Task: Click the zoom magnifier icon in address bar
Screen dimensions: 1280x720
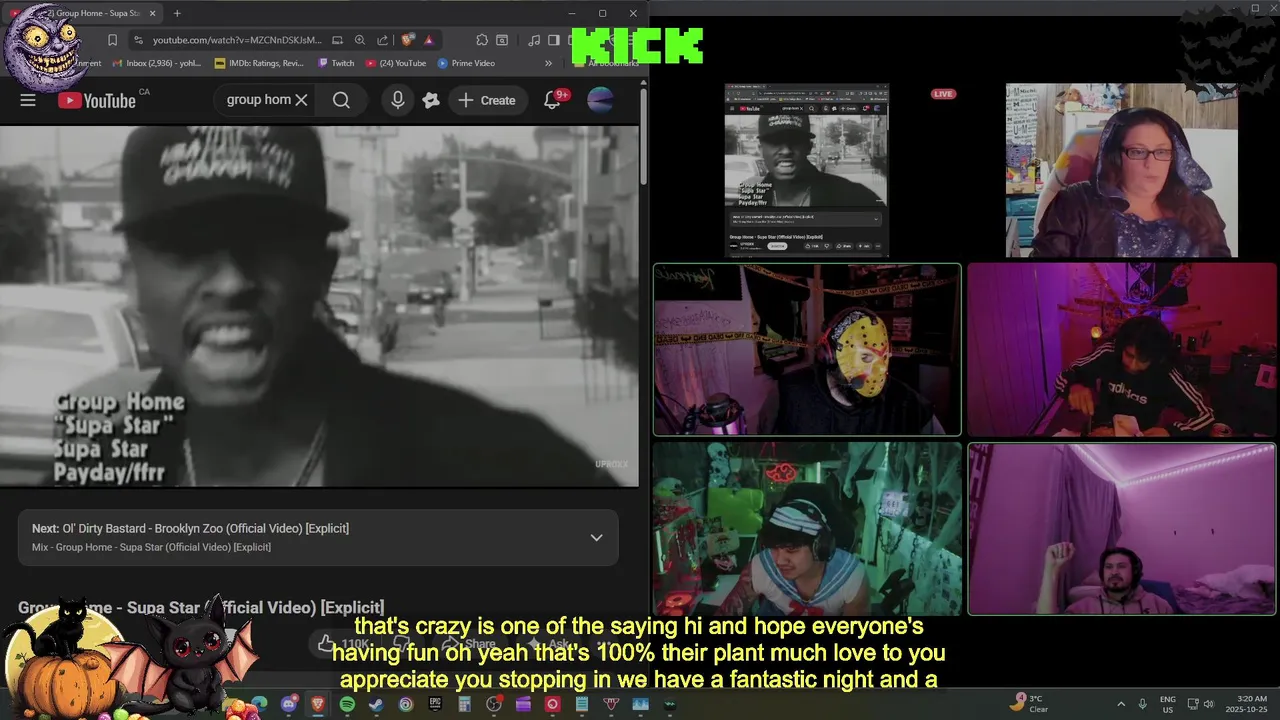Action: [360, 40]
